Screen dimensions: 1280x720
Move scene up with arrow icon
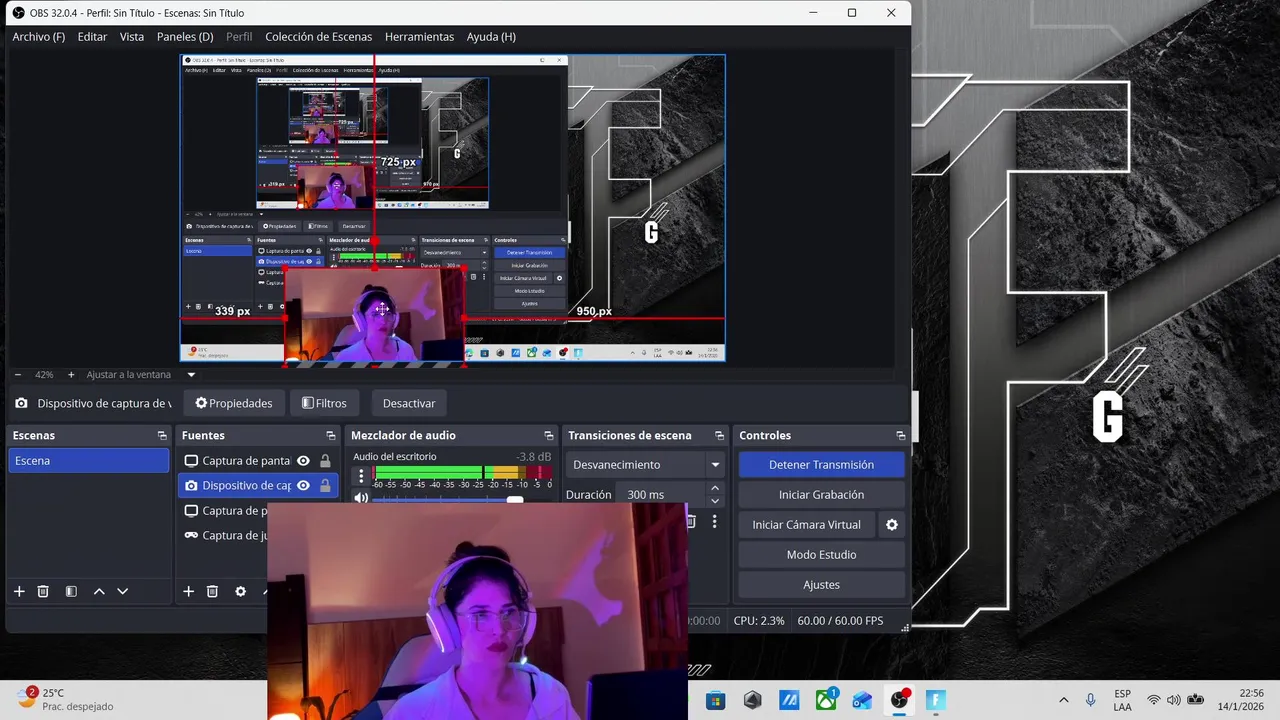[x=99, y=591]
